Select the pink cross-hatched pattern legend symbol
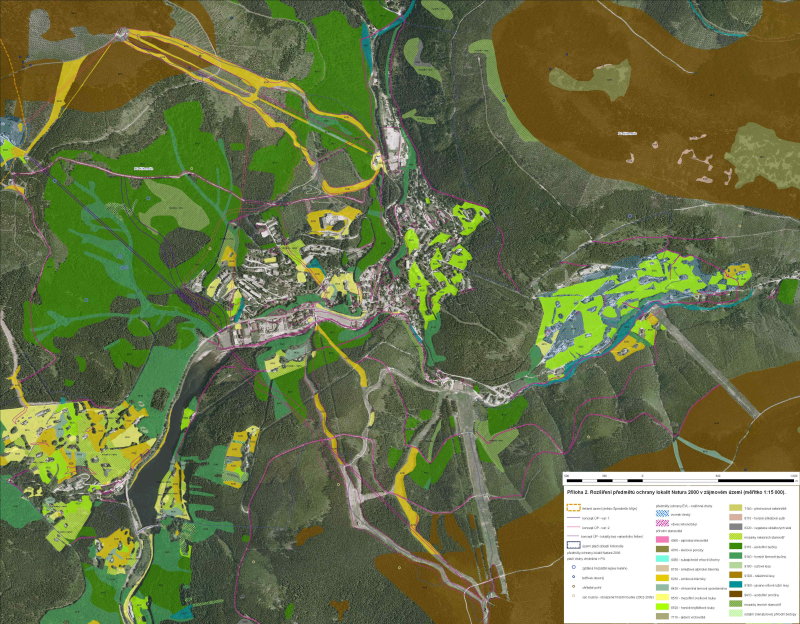Screen dimensions: 800x624 coord(662,523)
